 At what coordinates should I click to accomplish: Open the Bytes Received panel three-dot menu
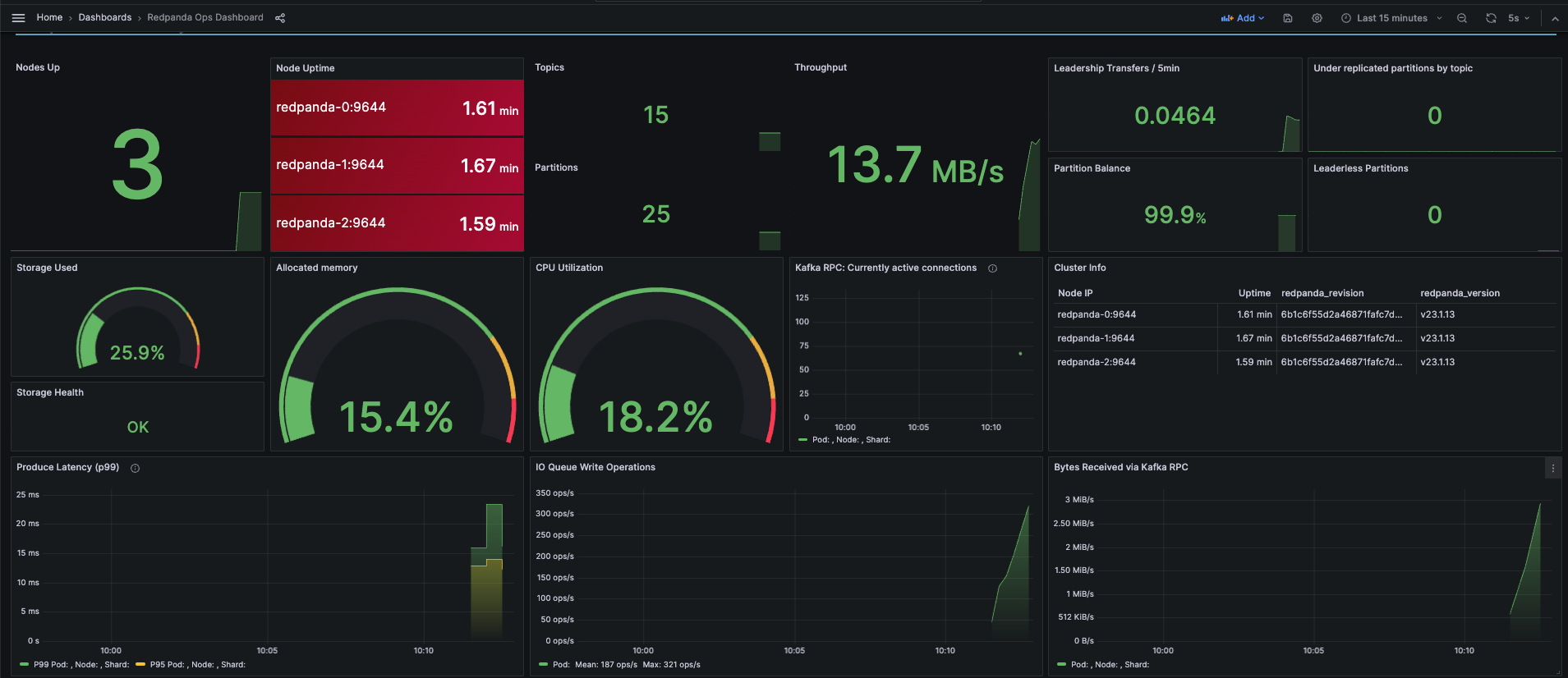point(1552,468)
